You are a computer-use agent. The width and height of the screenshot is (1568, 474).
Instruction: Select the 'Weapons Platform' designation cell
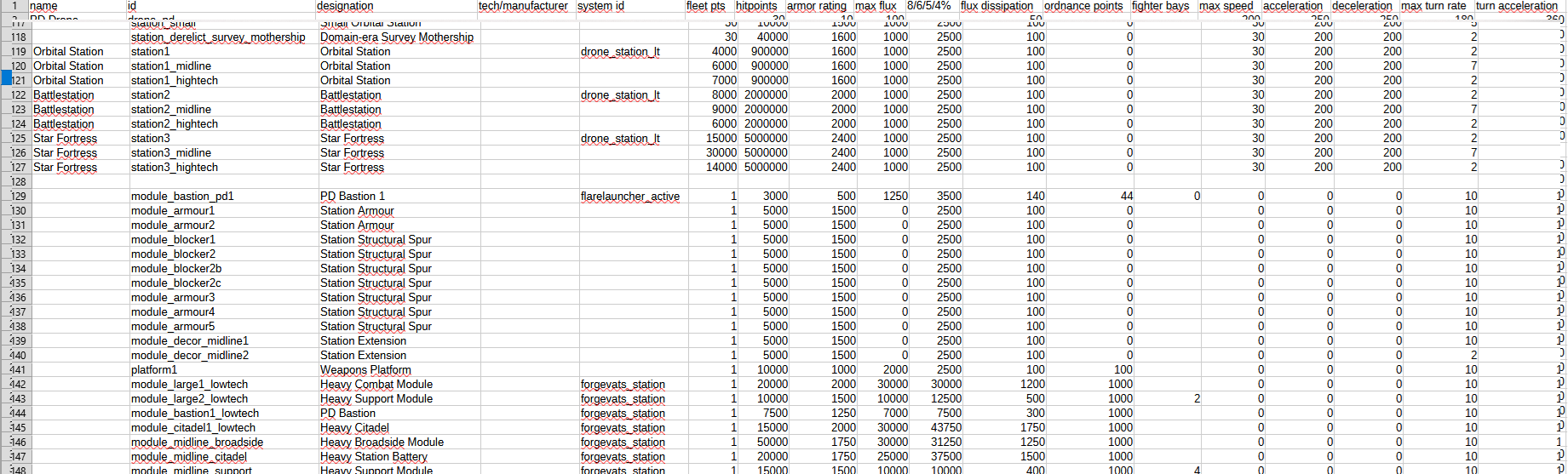click(x=397, y=369)
